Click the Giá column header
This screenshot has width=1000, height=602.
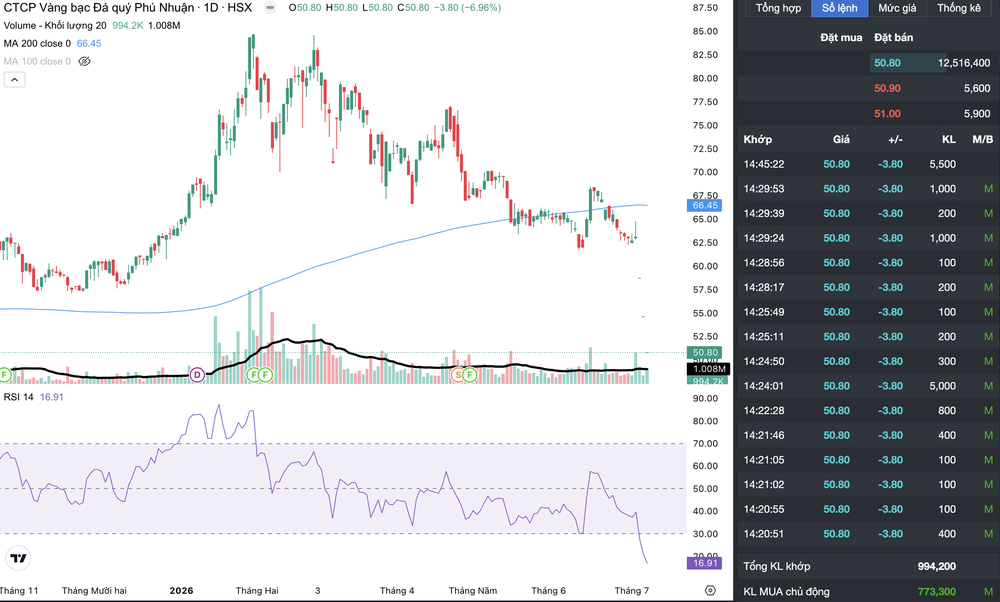(x=841, y=139)
